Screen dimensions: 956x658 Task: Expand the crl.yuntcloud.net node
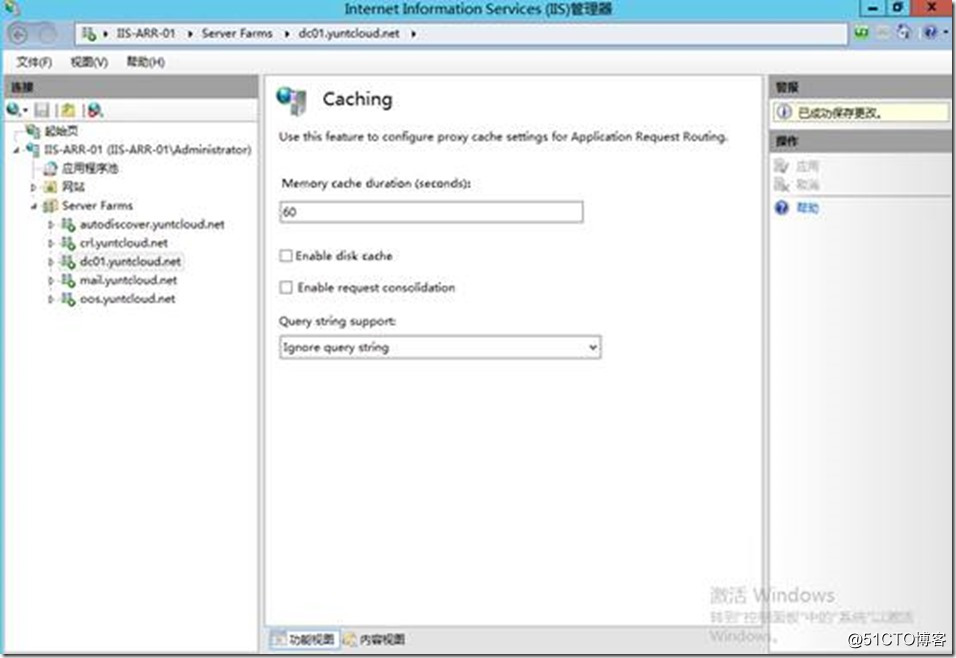(x=51, y=243)
